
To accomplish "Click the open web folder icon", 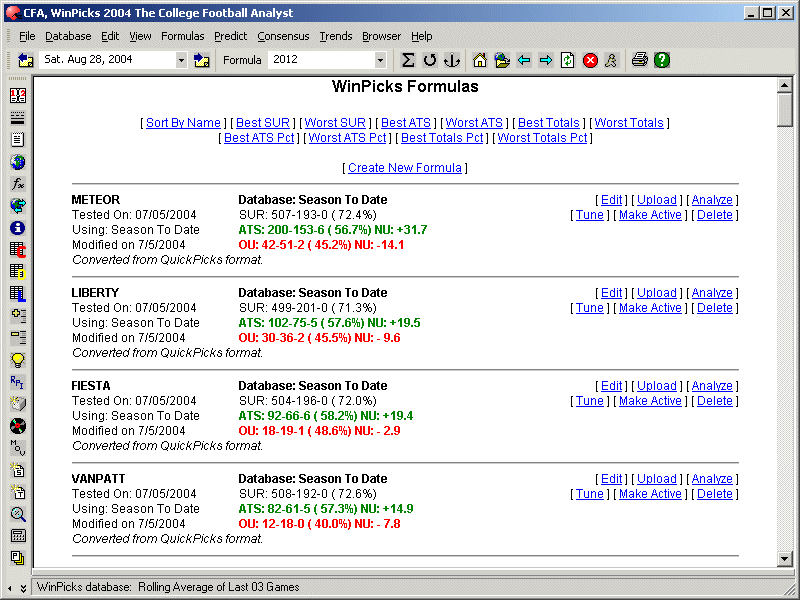I will pos(502,60).
